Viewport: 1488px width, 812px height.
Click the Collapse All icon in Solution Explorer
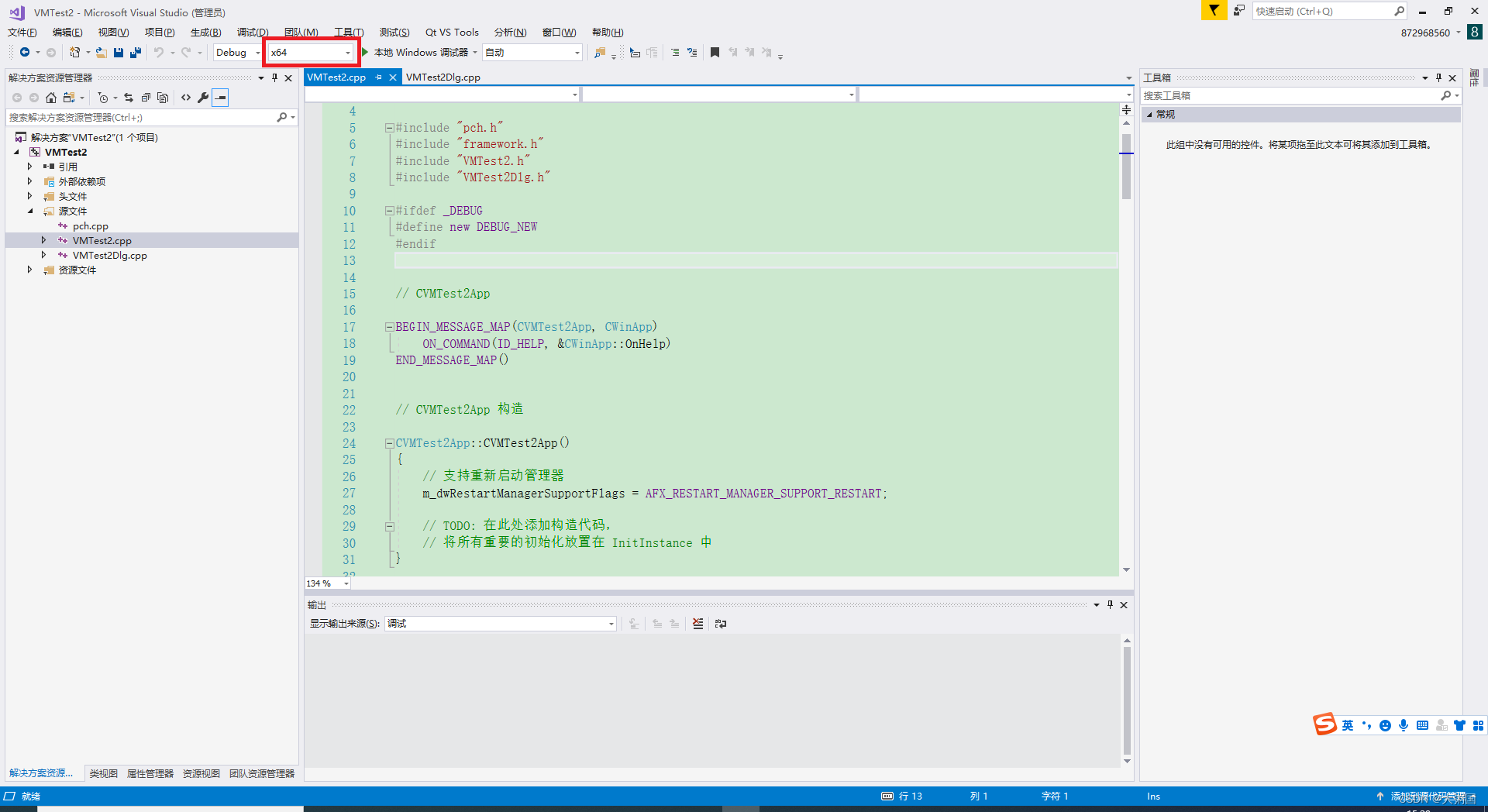click(146, 98)
